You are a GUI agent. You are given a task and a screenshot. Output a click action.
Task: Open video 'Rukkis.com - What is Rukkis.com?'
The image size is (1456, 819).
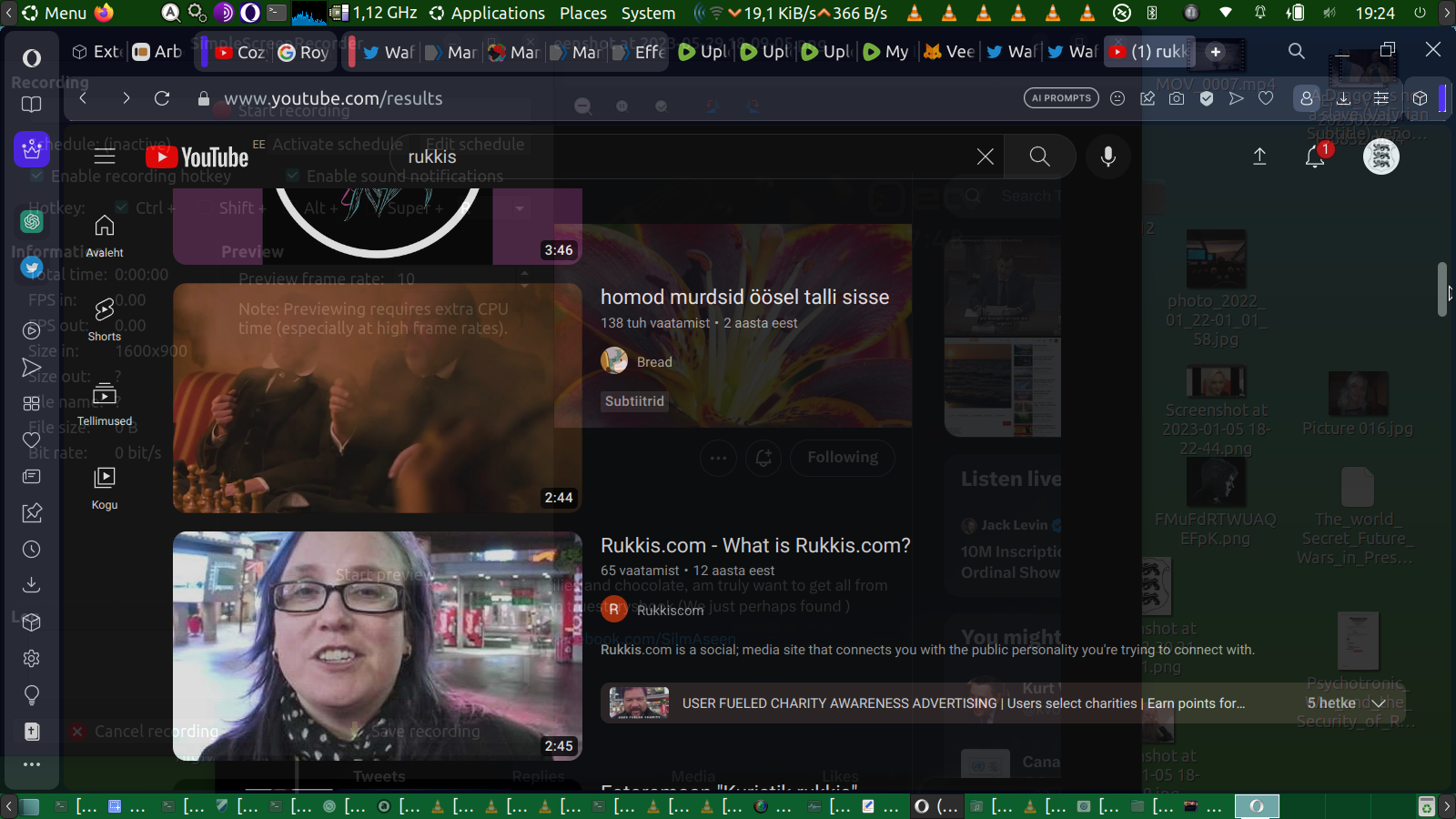[x=755, y=545]
